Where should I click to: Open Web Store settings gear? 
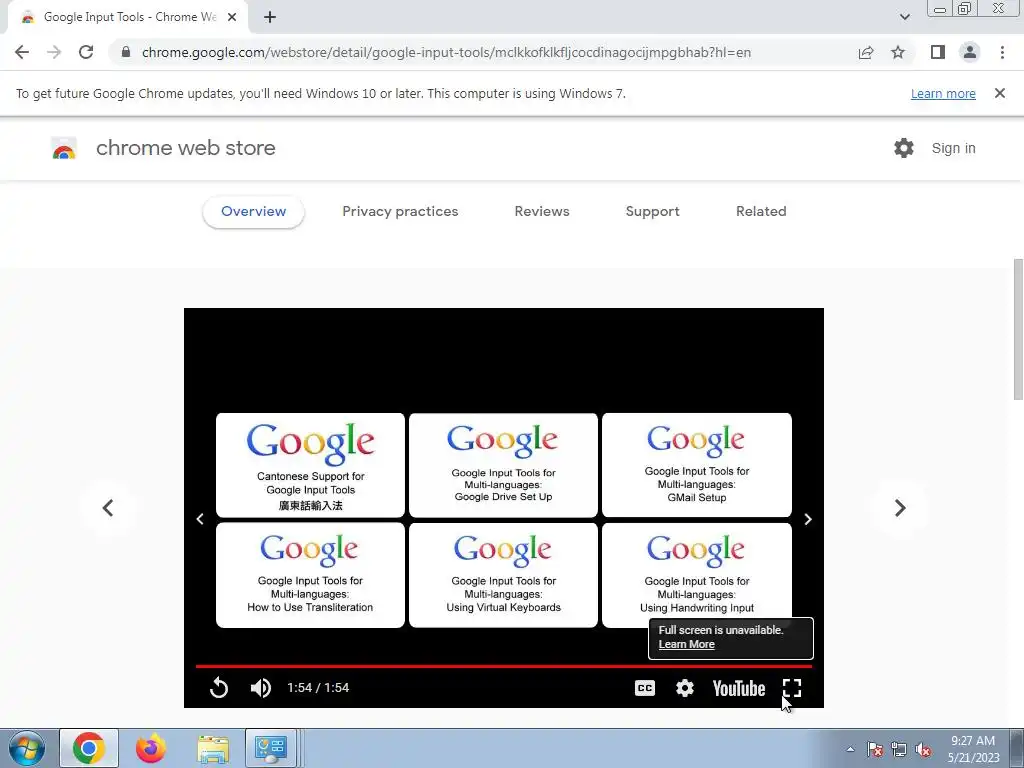pos(904,148)
